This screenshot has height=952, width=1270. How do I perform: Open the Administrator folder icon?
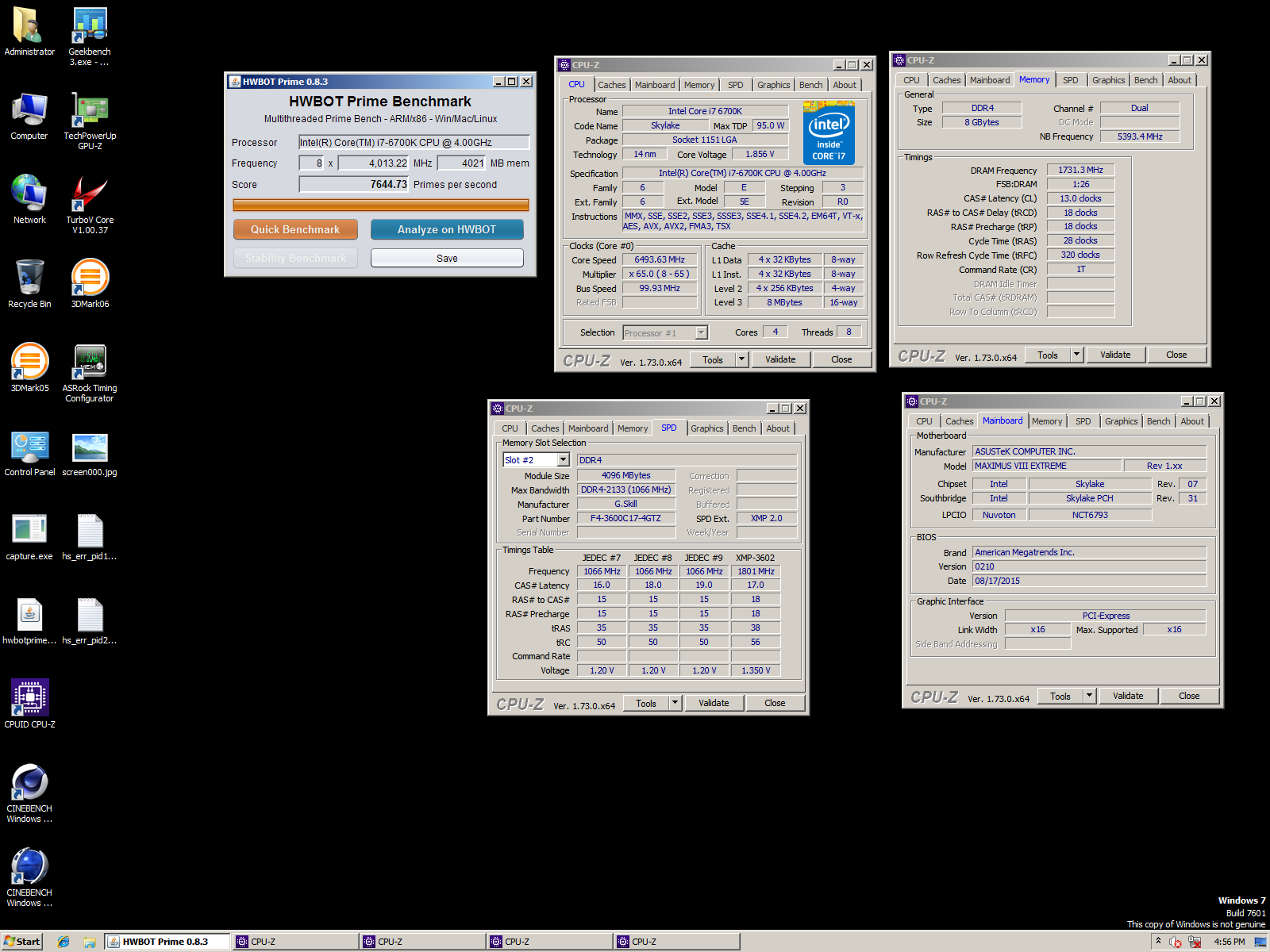click(x=29, y=32)
